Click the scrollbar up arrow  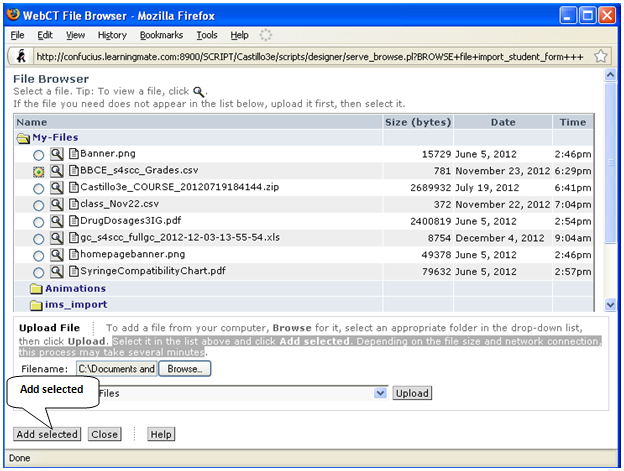610,74
